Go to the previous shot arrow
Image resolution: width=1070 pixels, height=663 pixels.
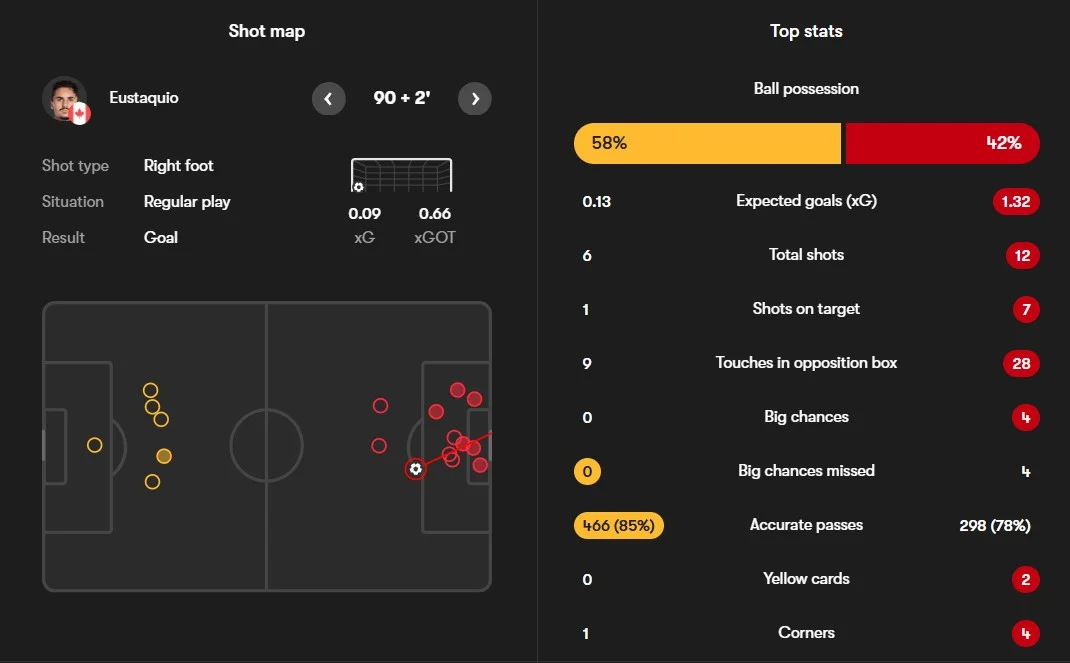328,99
